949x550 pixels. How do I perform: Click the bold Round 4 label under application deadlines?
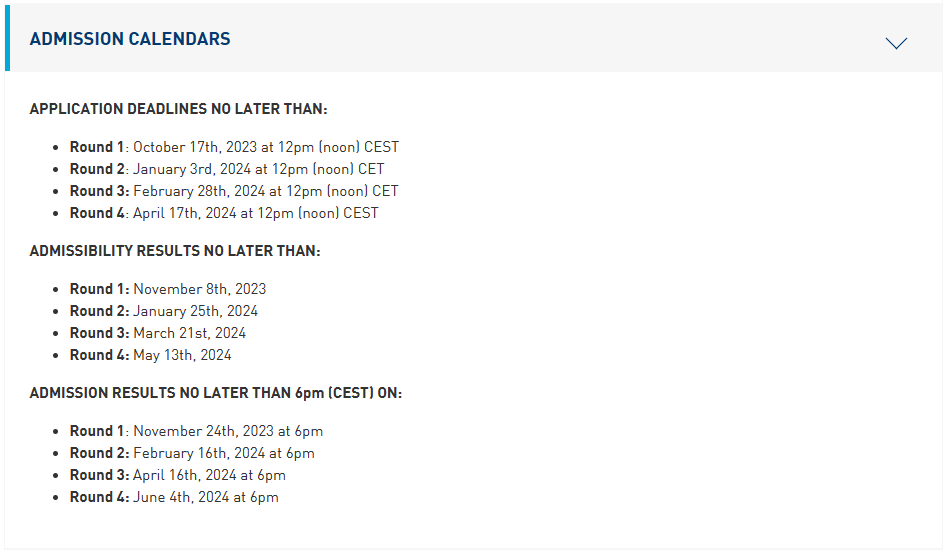point(97,213)
